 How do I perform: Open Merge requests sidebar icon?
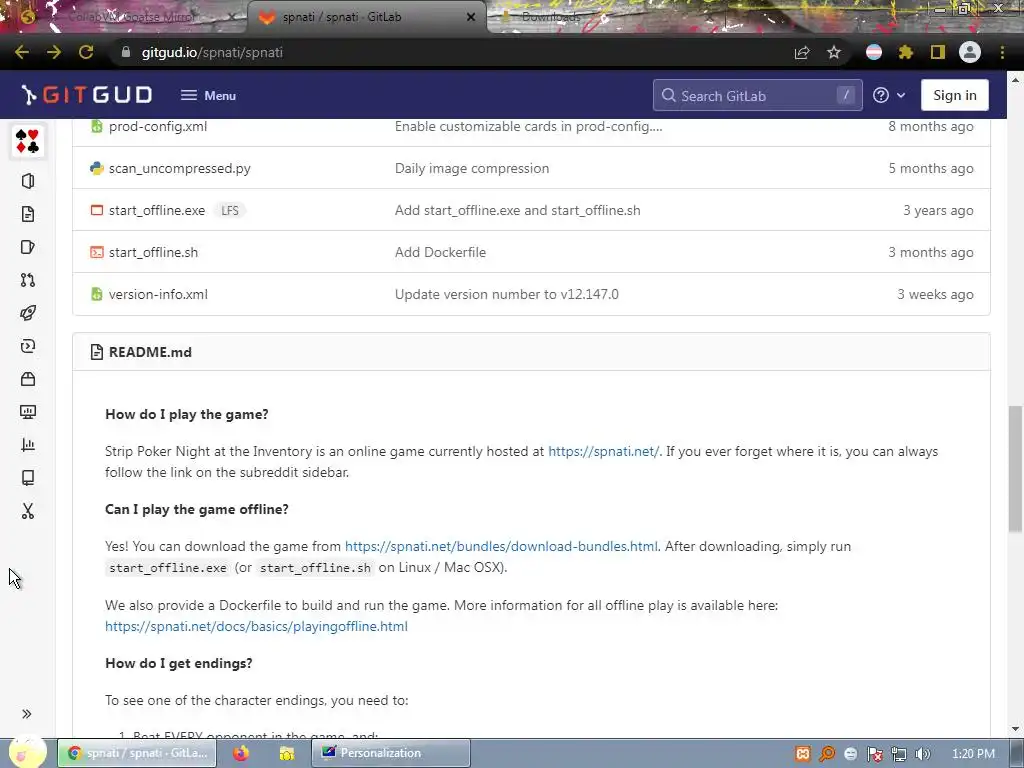(27, 280)
